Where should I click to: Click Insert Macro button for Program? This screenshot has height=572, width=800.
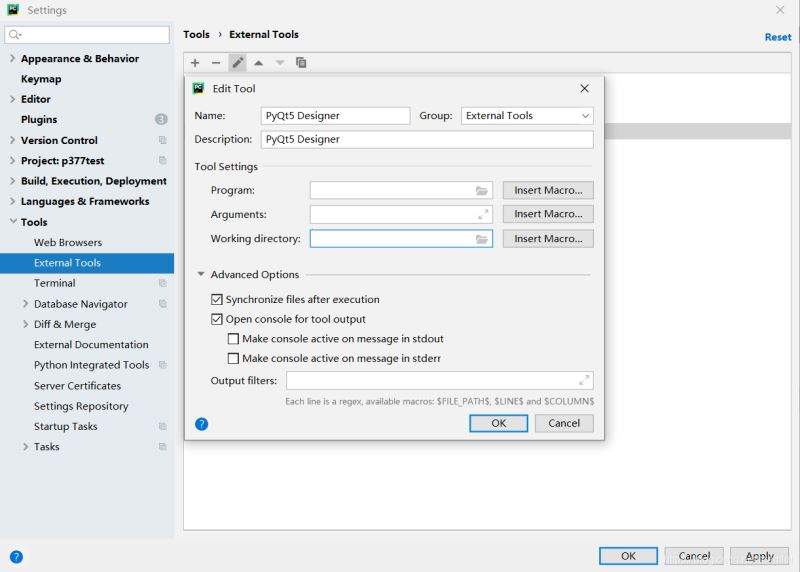pyautogui.click(x=548, y=190)
